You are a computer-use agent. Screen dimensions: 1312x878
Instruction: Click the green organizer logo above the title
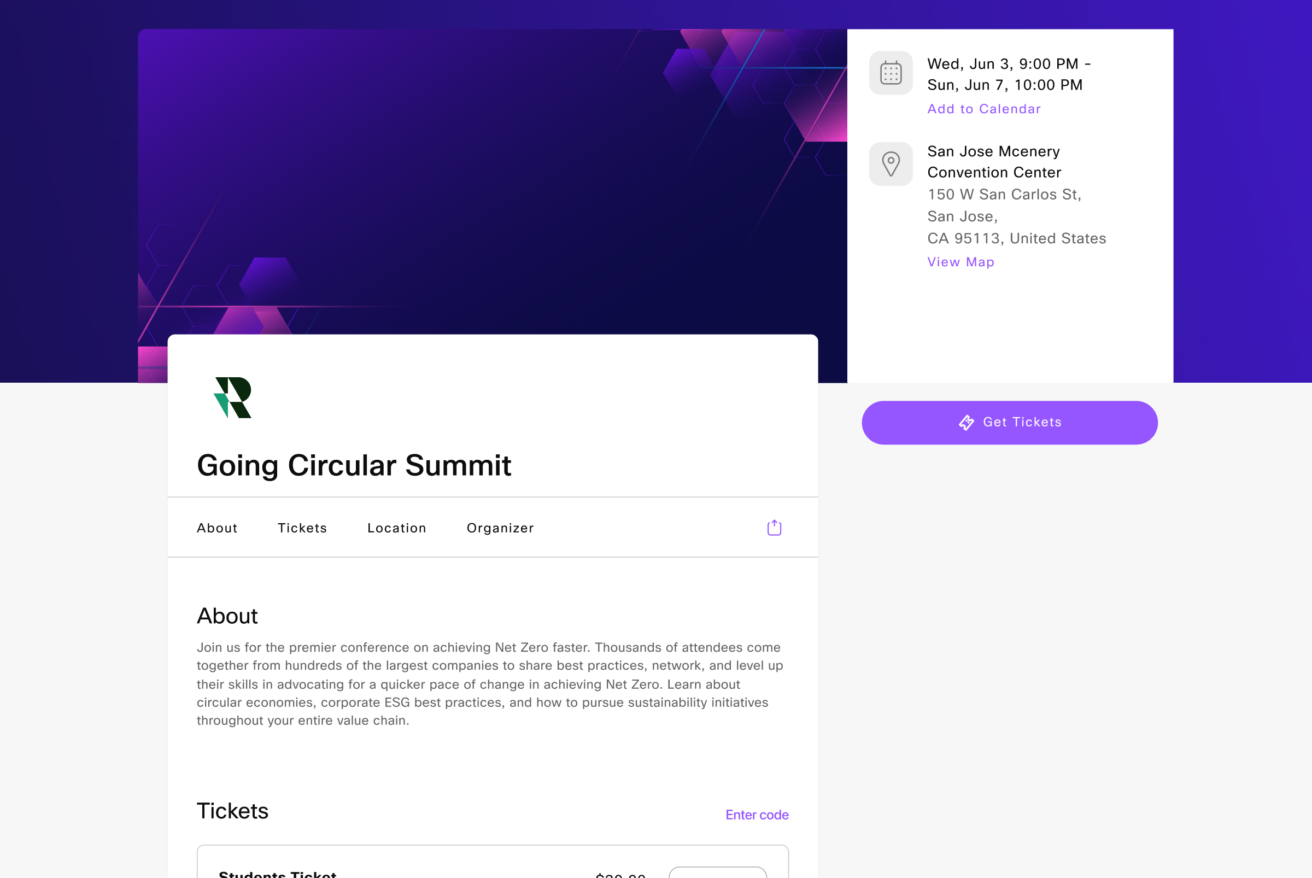coord(233,397)
